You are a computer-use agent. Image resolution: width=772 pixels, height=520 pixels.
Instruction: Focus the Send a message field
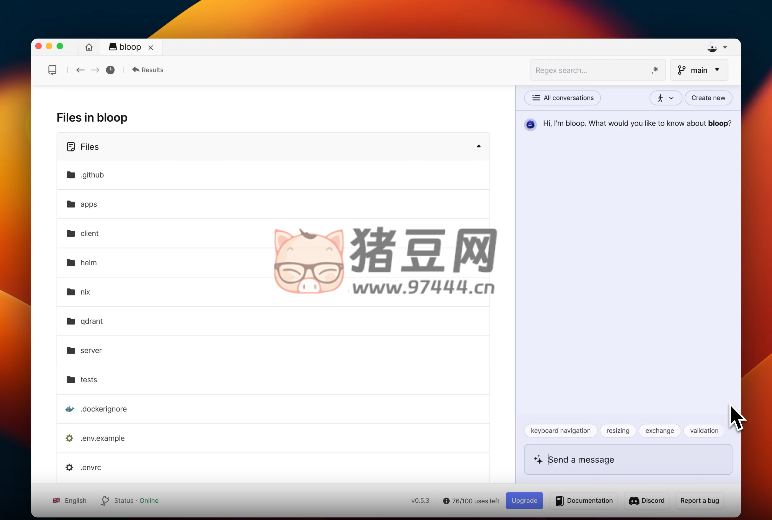(628, 460)
